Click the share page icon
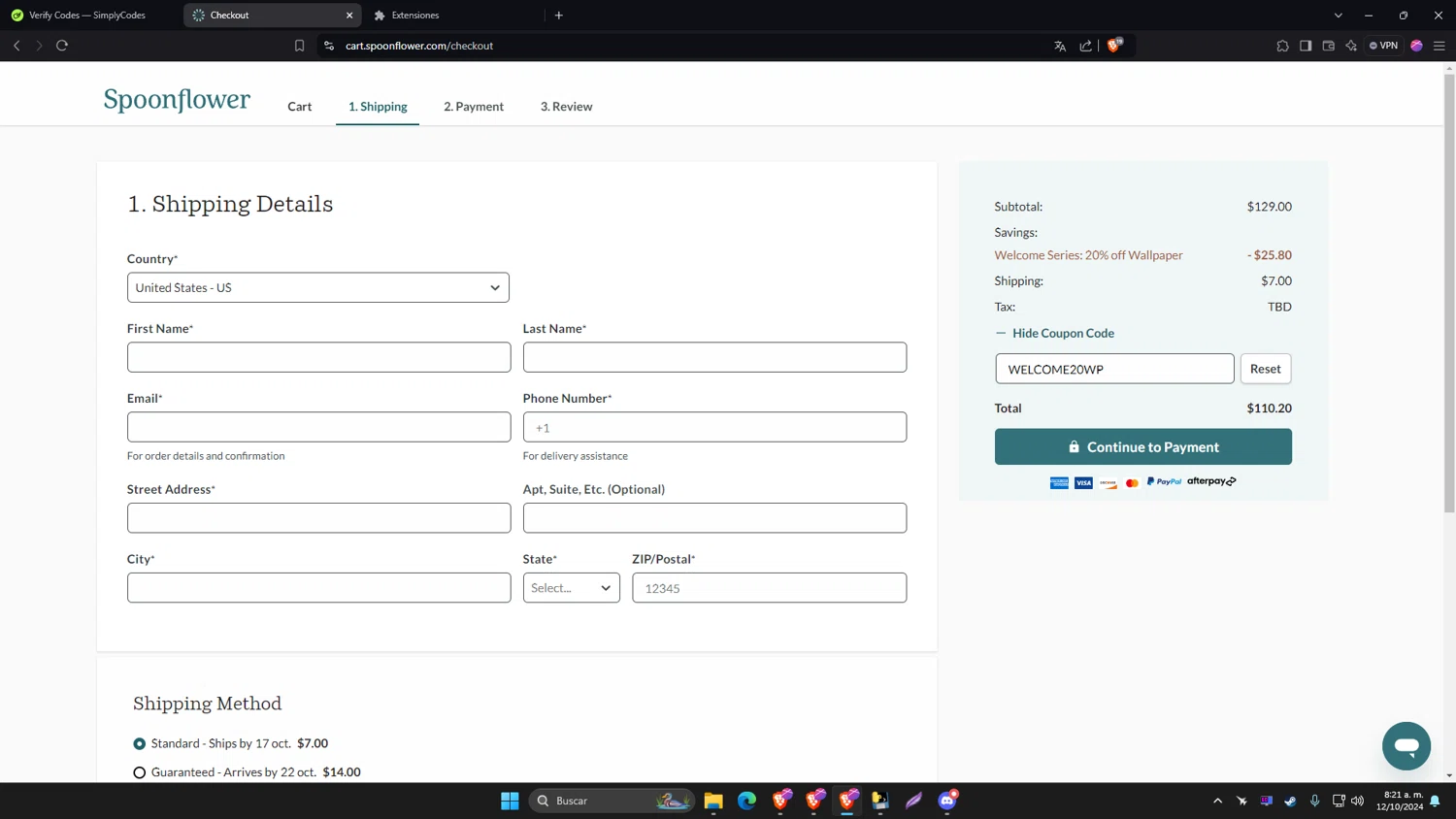The height and width of the screenshot is (819, 1456). [x=1085, y=46]
